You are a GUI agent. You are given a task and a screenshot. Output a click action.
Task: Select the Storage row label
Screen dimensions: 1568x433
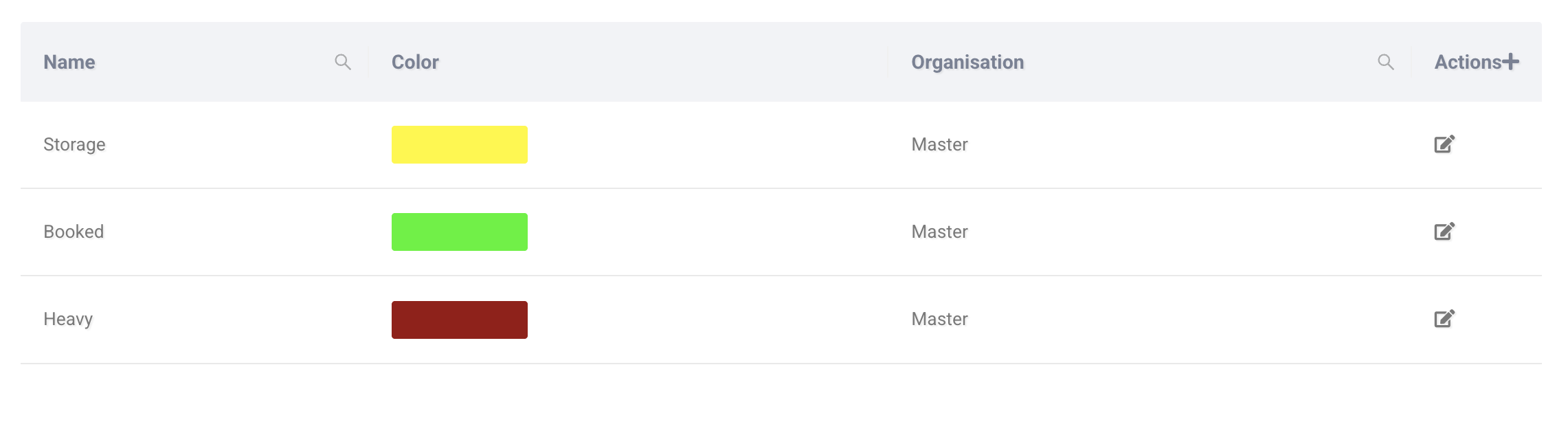pyautogui.click(x=74, y=144)
